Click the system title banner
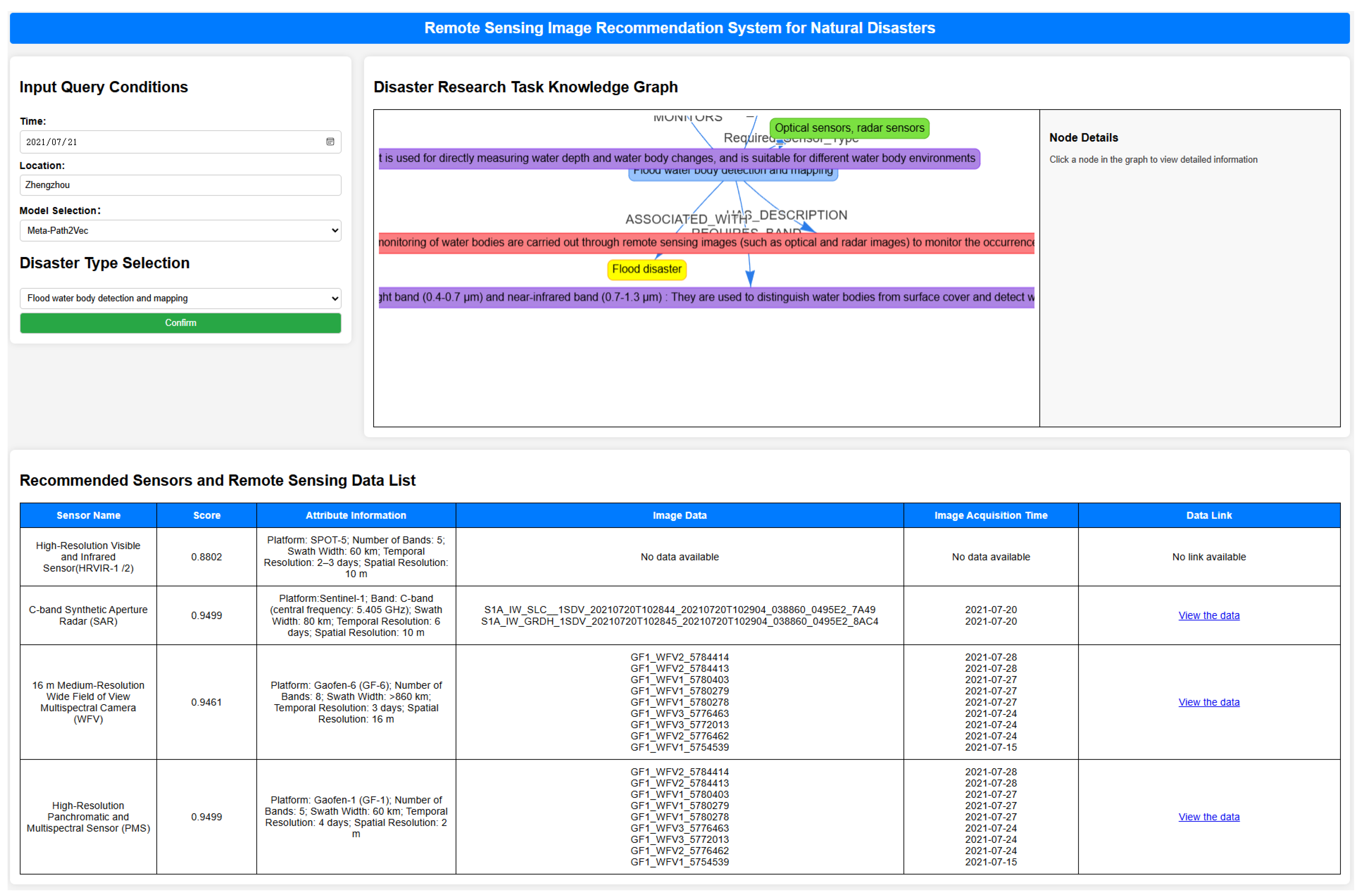Screen dimensions: 1363x896 click(680, 28)
